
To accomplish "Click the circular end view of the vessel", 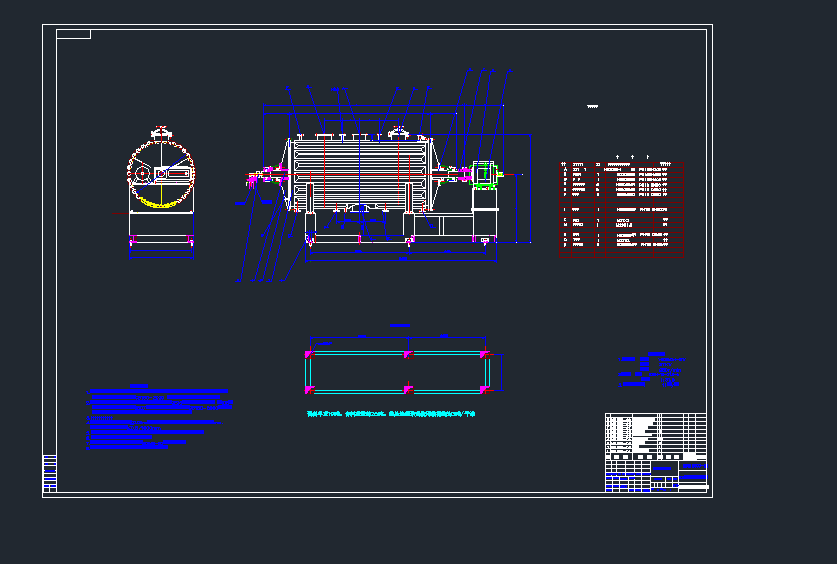I will (x=160, y=174).
